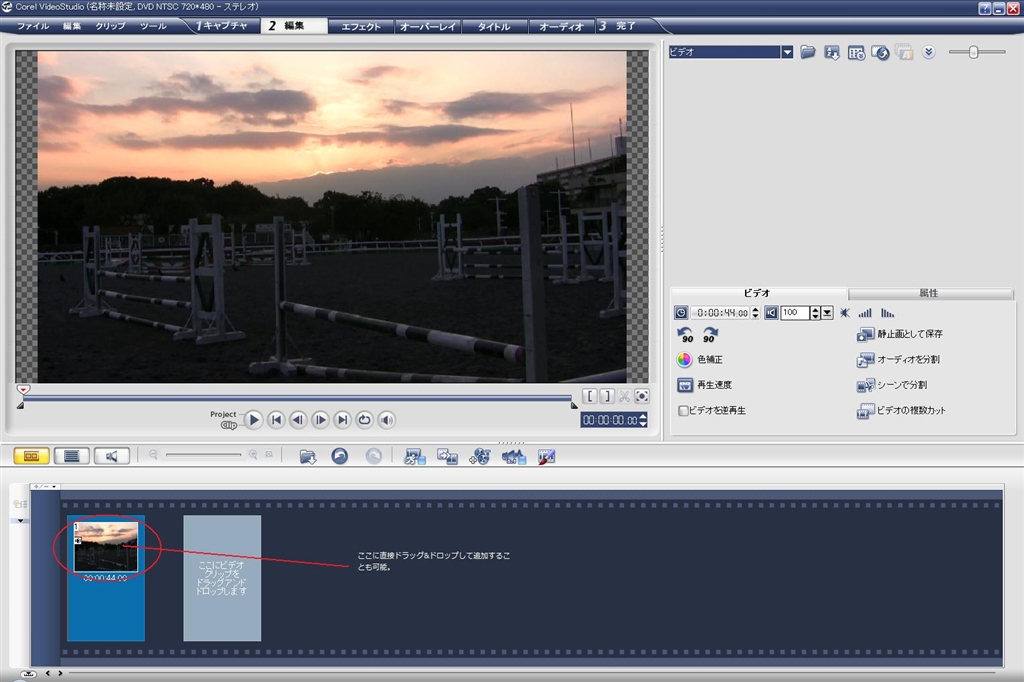This screenshot has height=682, width=1024.
Task: Open the load media folder icon in library
Action: coord(808,52)
